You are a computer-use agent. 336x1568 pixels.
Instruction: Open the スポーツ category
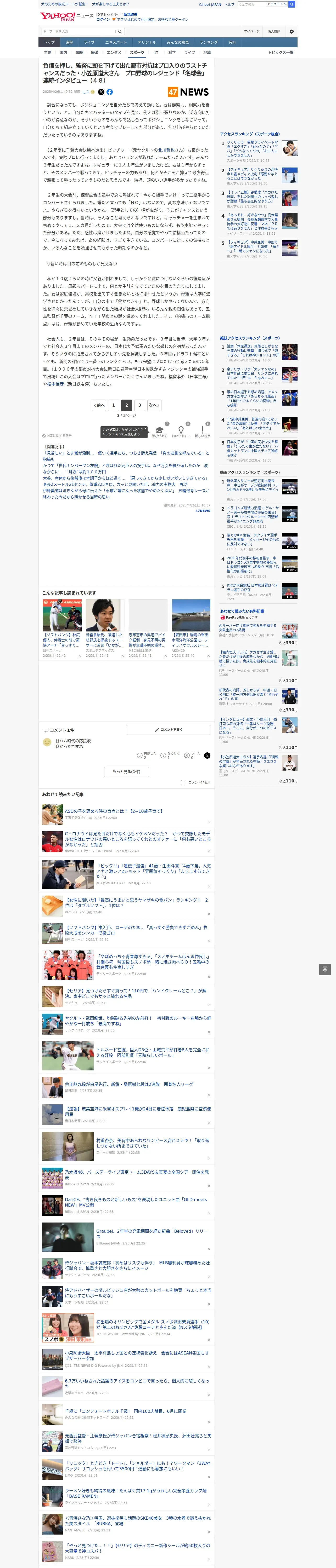point(137,52)
